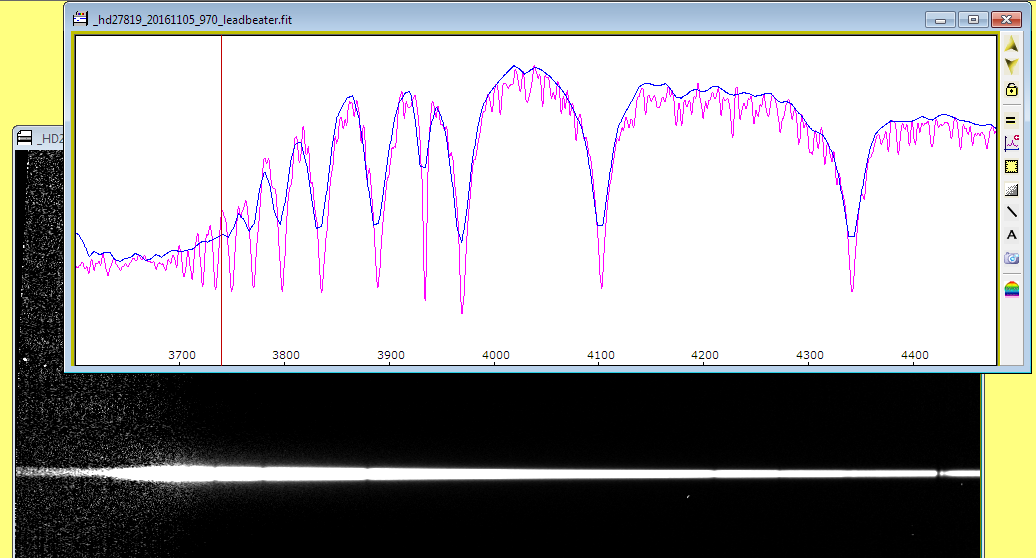Open the leadbeater.fit window system menu icon
This screenshot has width=1036, height=558.
(x=80, y=18)
